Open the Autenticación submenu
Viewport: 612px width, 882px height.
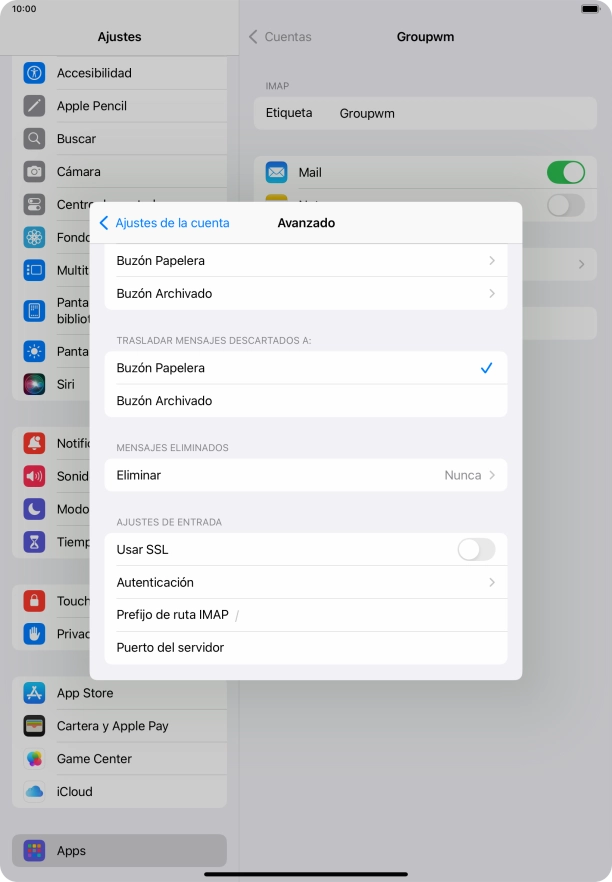305,582
